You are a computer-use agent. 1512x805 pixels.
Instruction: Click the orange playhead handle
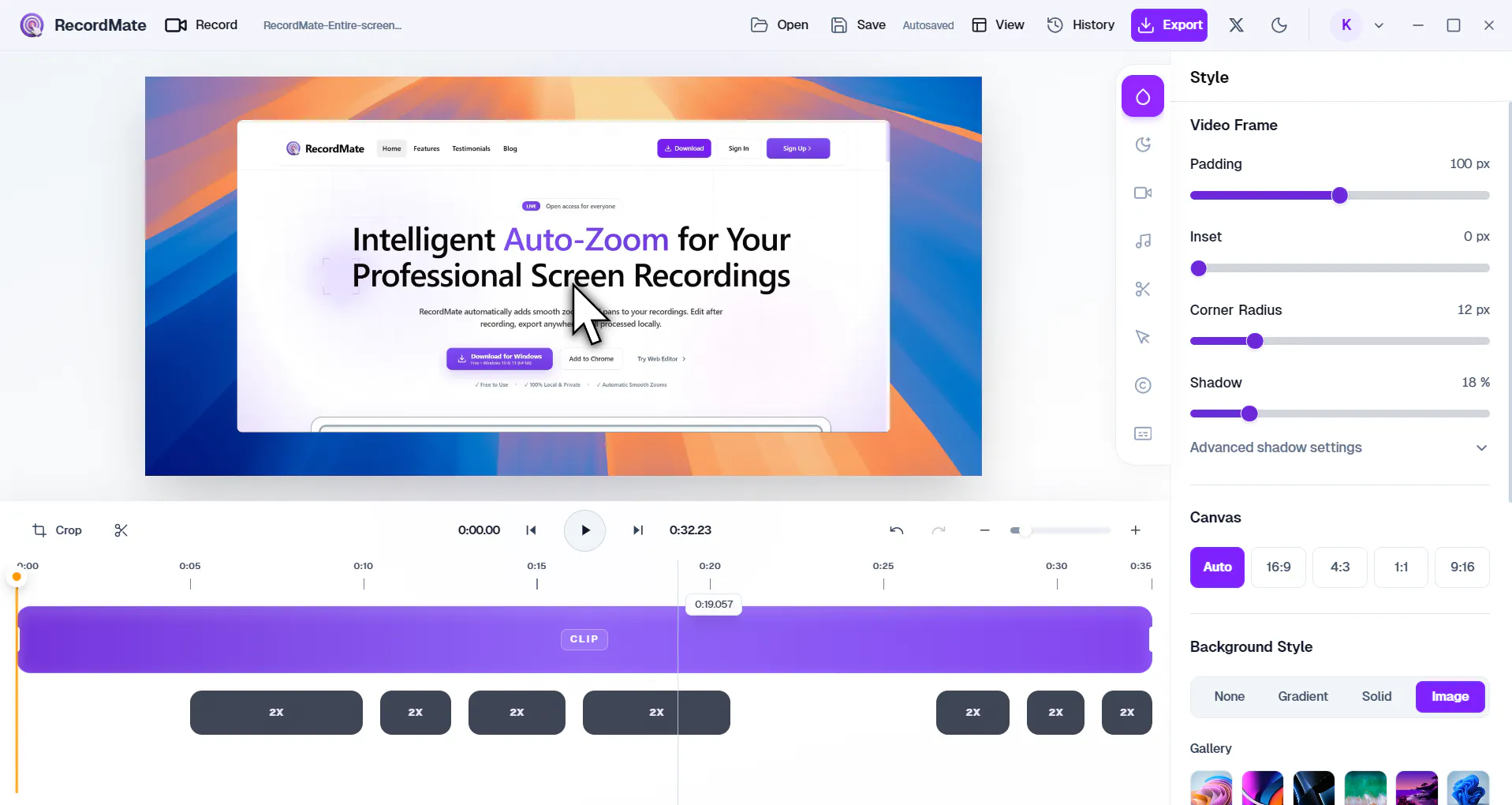(17, 577)
